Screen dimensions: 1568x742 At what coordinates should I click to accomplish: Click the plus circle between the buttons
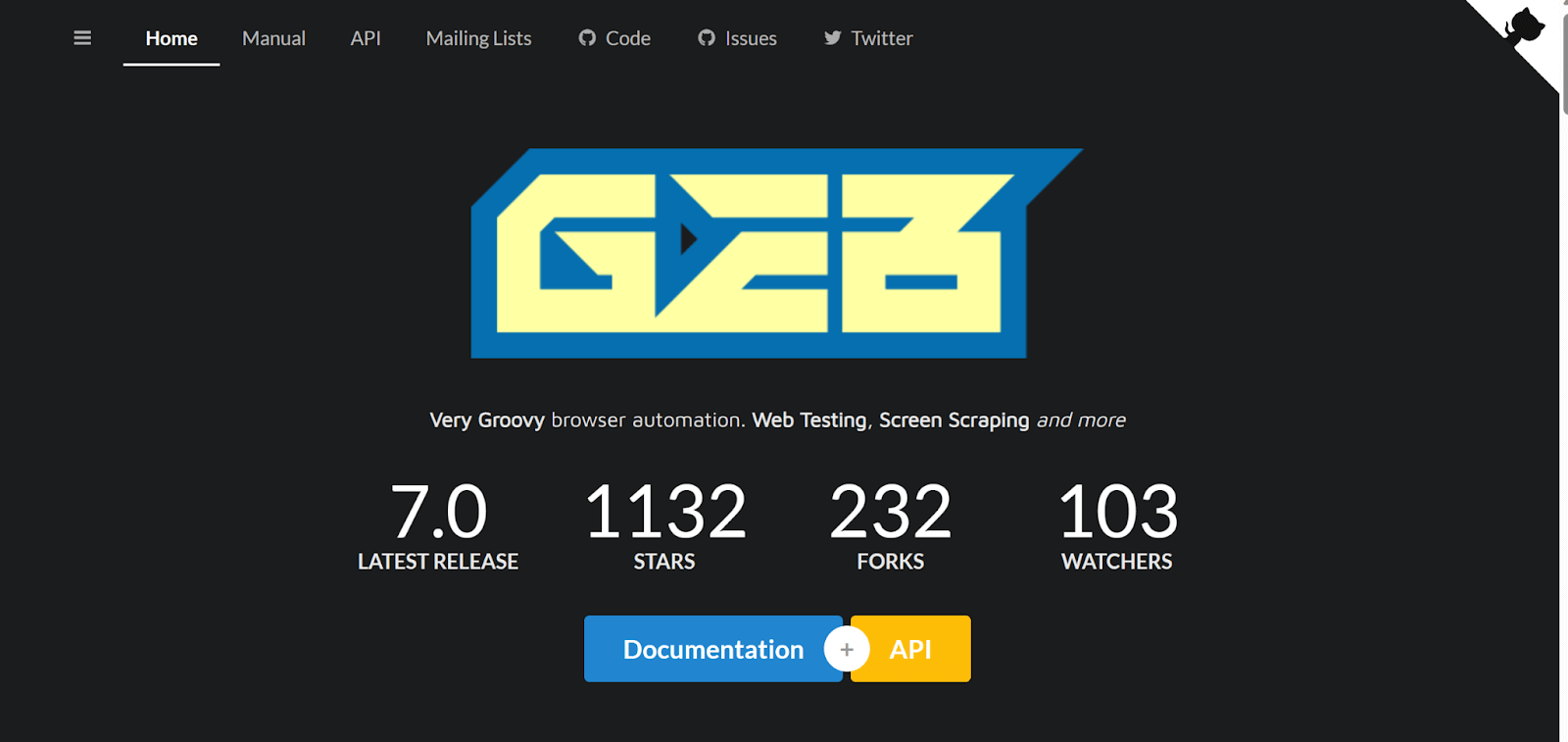coord(847,649)
